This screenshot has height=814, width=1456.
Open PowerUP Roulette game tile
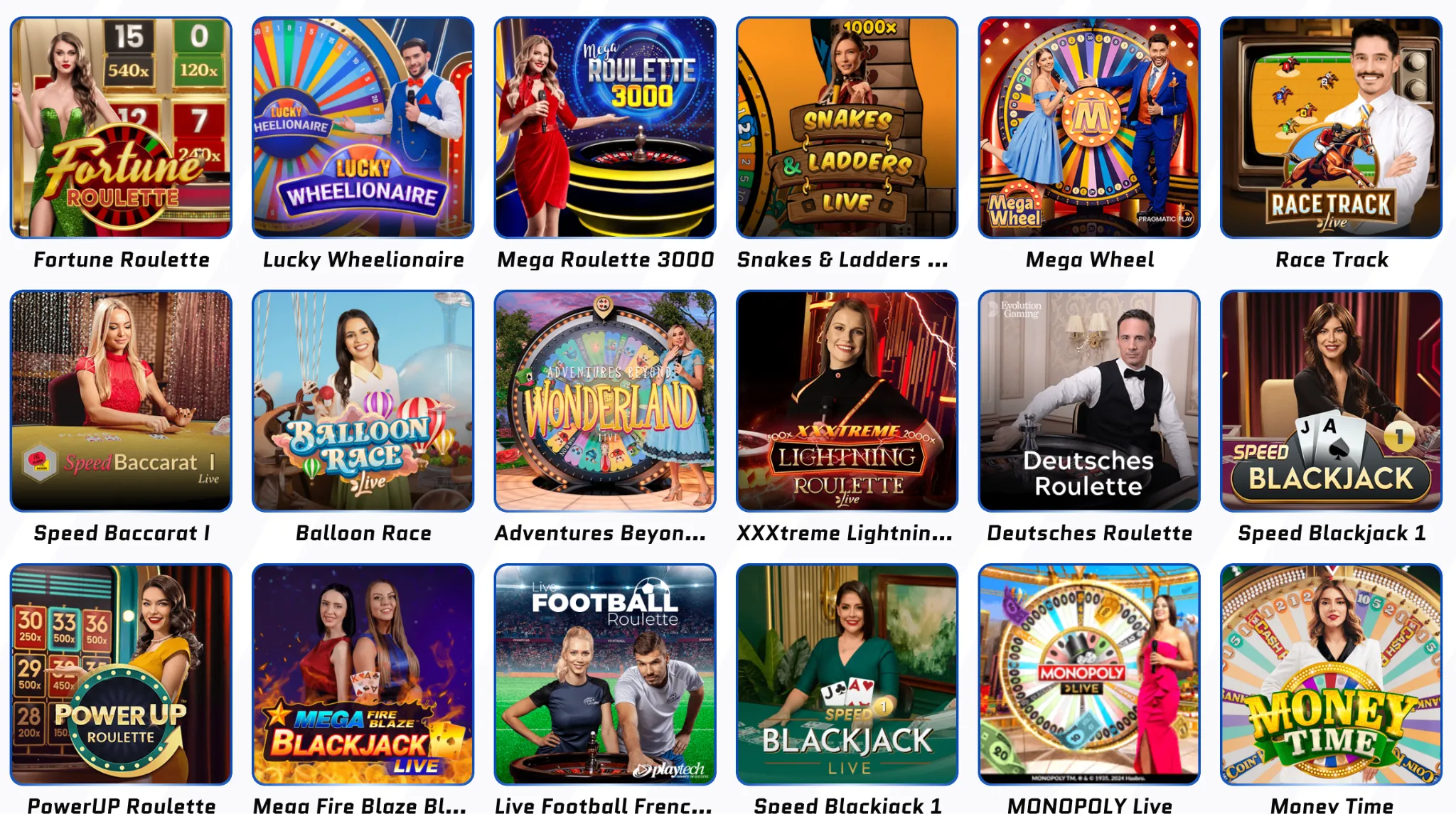pyautogui.click(x=121, y=675)
